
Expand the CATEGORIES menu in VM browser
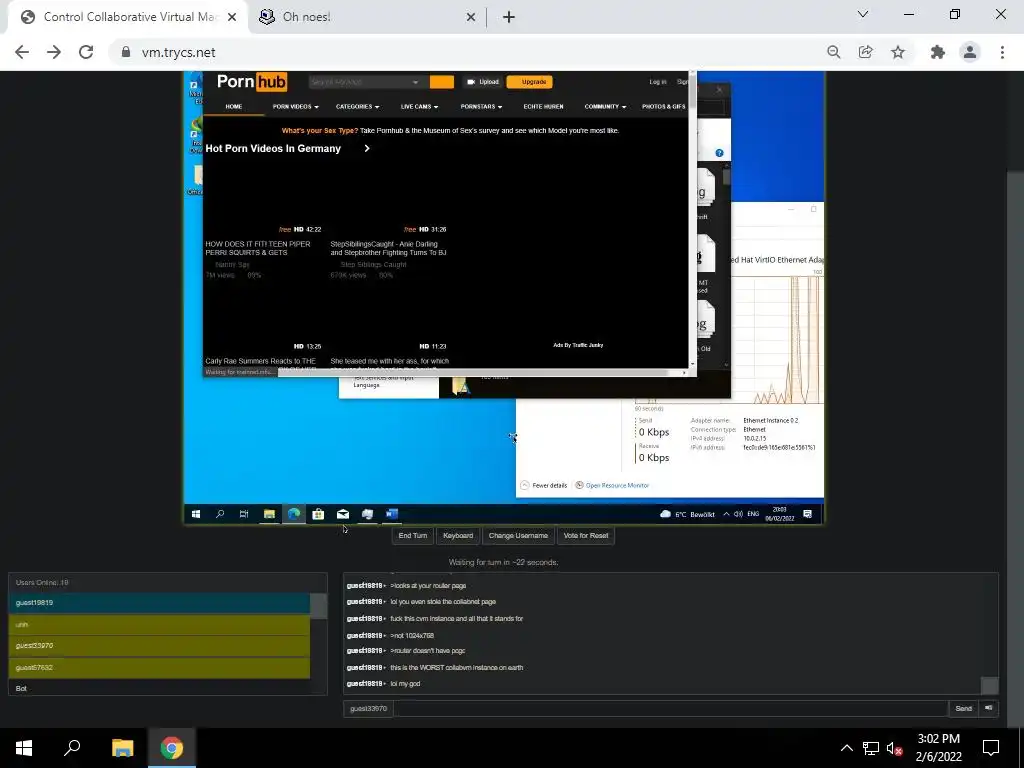(357, 106)
